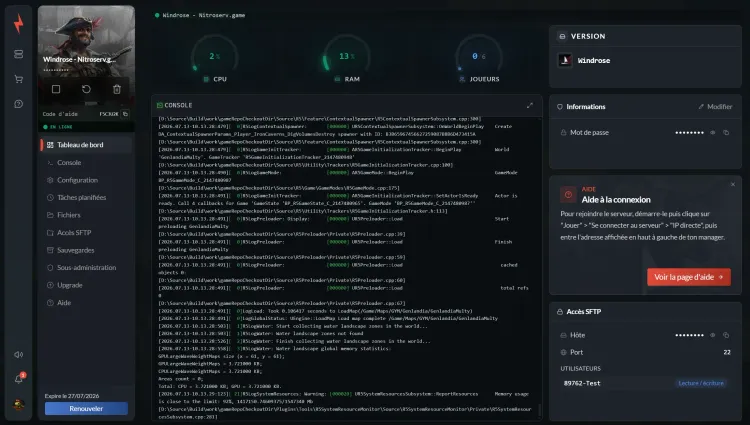The image size is (750, 425).
Task: Click Voir la page d'aide button
Action: 689,277
